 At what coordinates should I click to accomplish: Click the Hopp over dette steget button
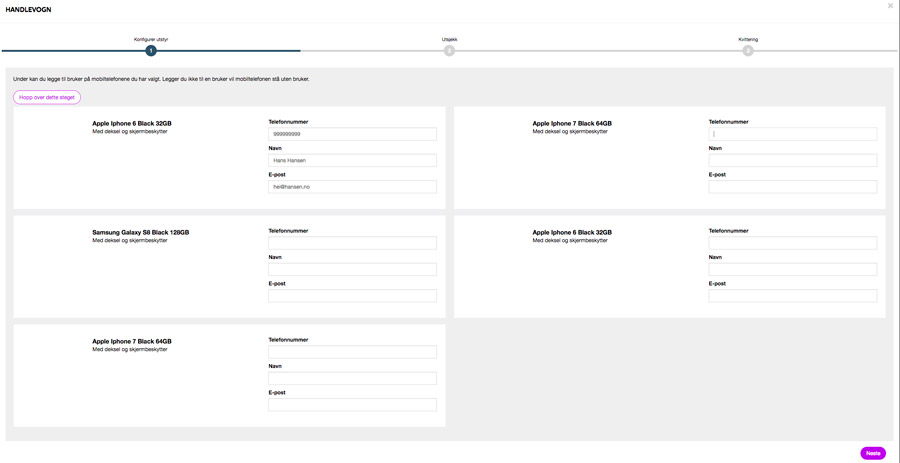(47, 98)
